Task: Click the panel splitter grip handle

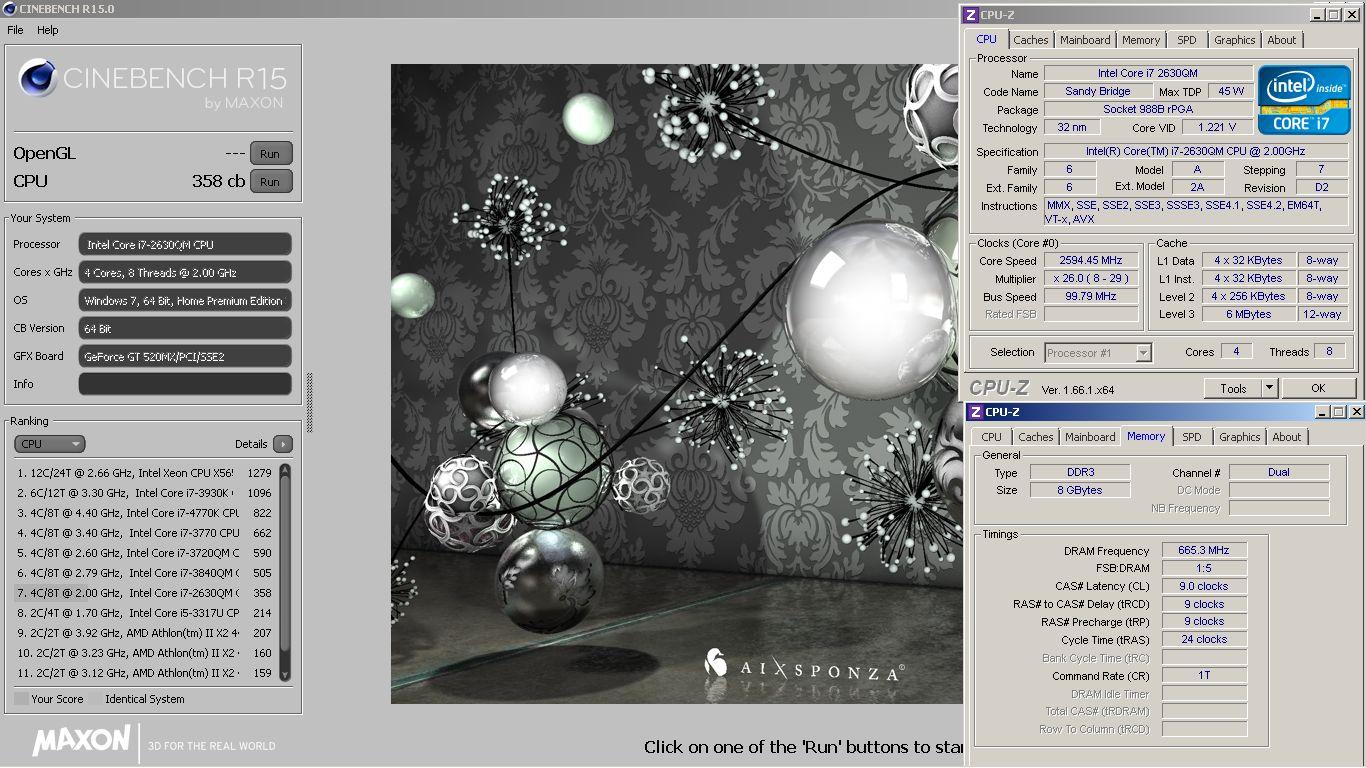Action: (309, 402)
